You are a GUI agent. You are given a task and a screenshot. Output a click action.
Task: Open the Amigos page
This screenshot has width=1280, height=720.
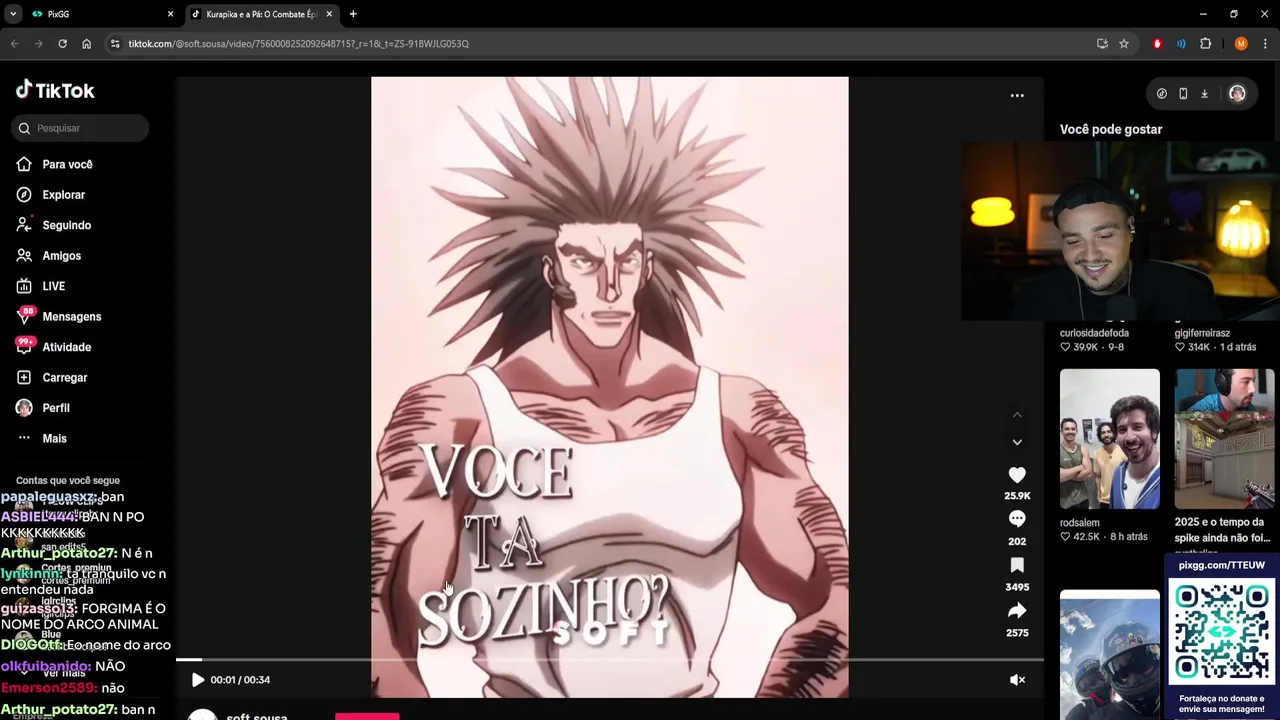click(x=49, y=256)
